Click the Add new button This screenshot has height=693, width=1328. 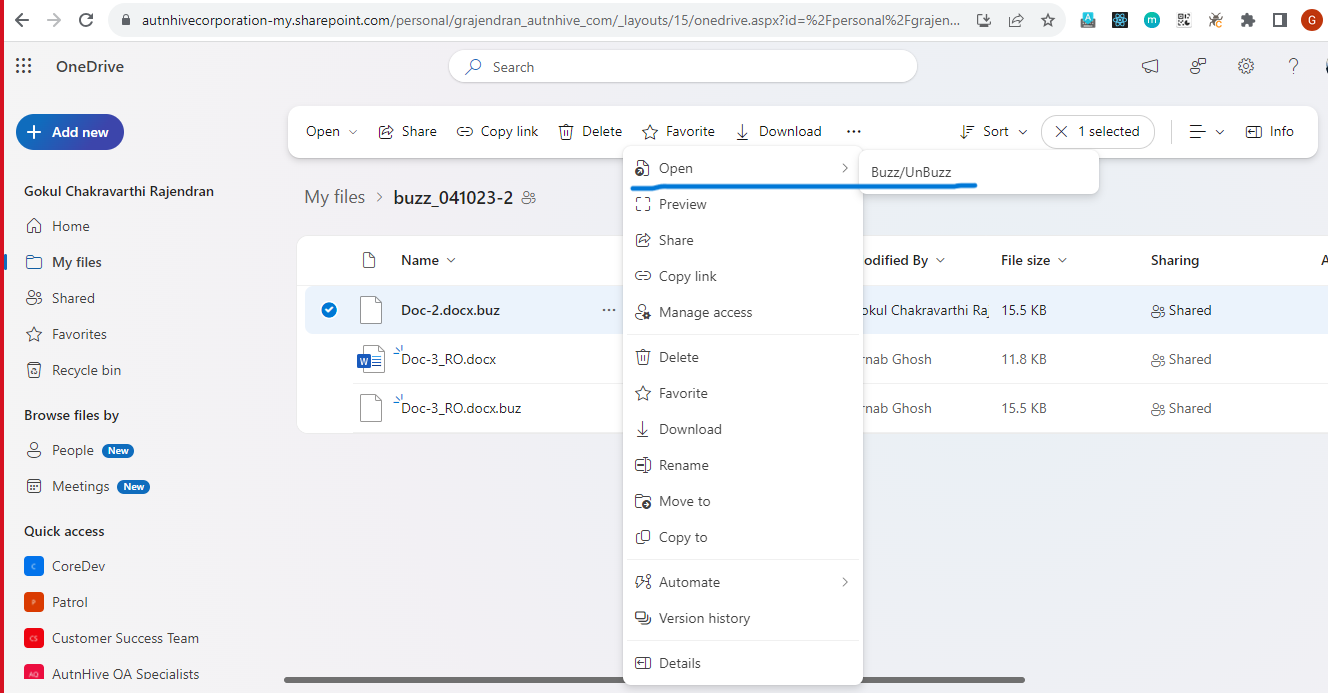pyautogui.click(x=69, y=131)
